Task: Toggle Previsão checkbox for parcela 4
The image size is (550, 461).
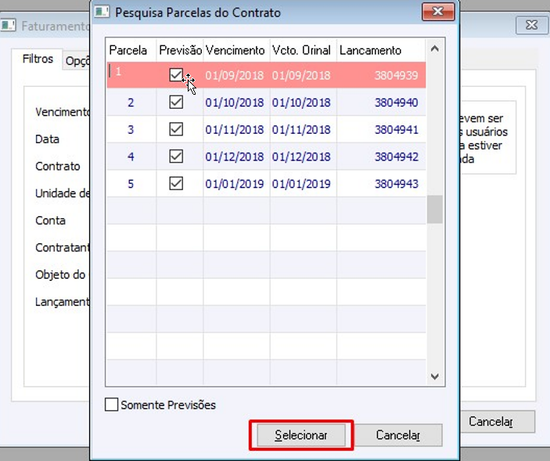Action: click(176, 156)
